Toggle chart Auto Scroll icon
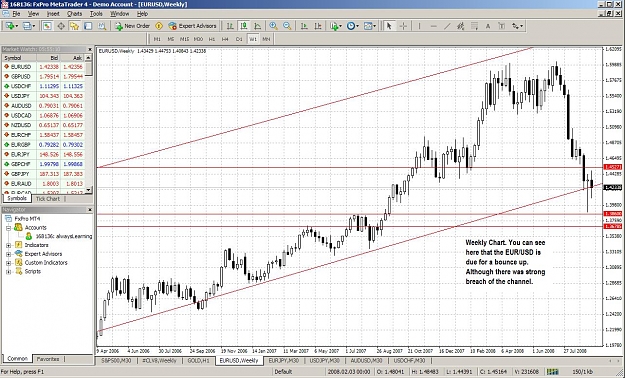Viewport: 625px width, 378px height. [304, 26]
